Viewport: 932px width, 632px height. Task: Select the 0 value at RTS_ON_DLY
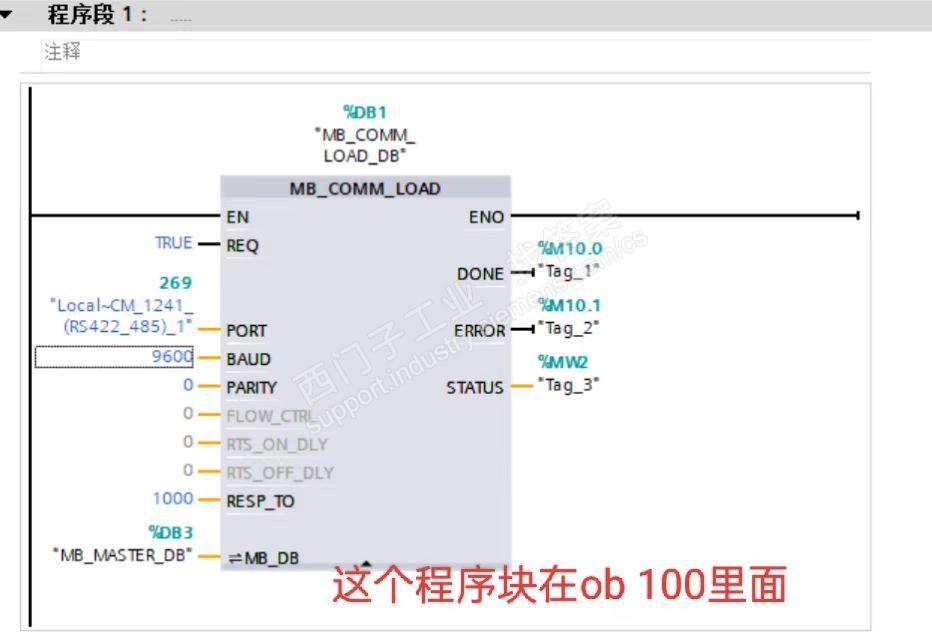(188, 442)
